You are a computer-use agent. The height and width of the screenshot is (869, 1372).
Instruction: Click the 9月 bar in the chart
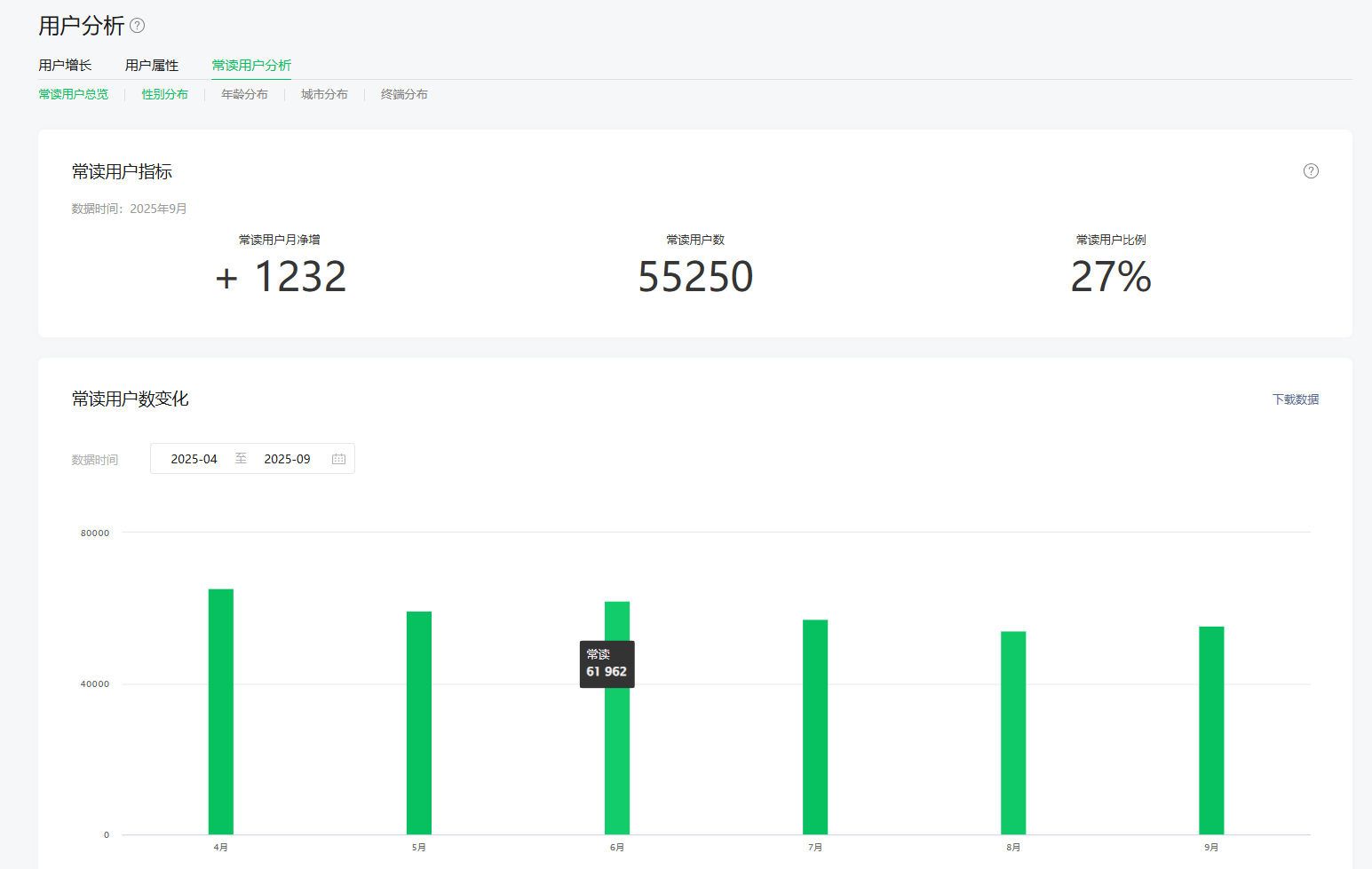click(x=1211, y=730)
